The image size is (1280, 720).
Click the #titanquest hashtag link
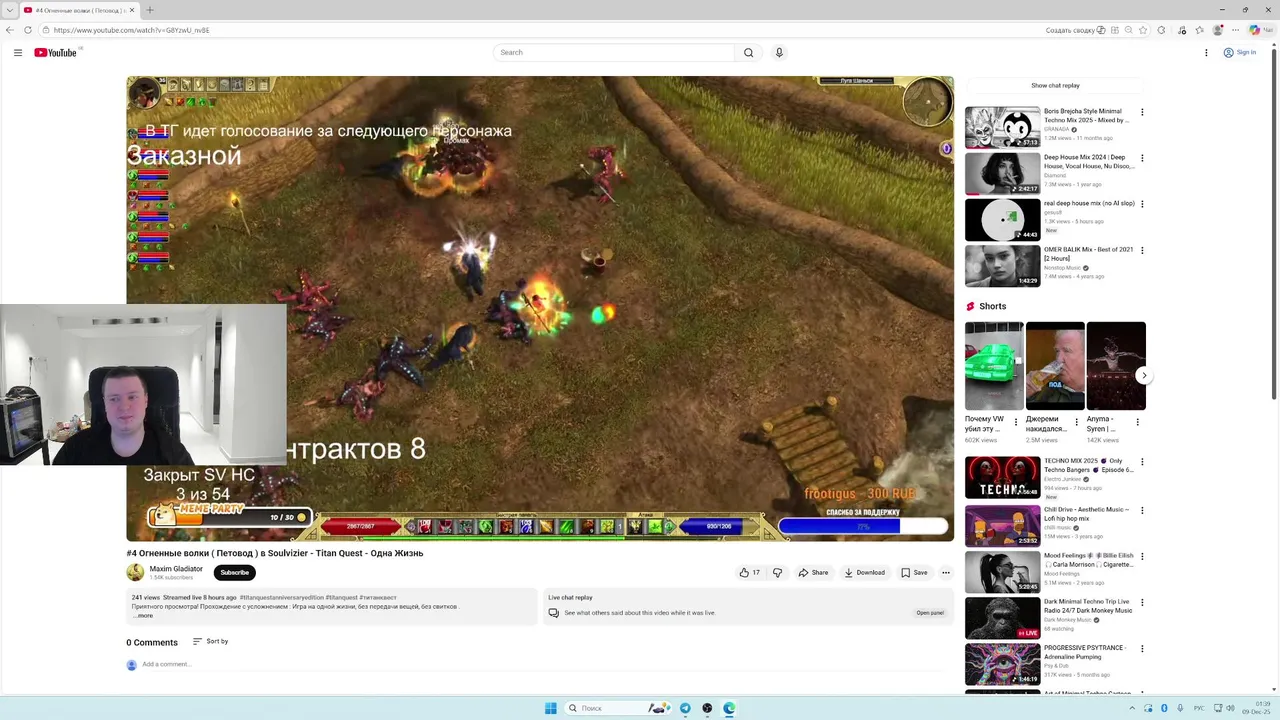point(341,597)
